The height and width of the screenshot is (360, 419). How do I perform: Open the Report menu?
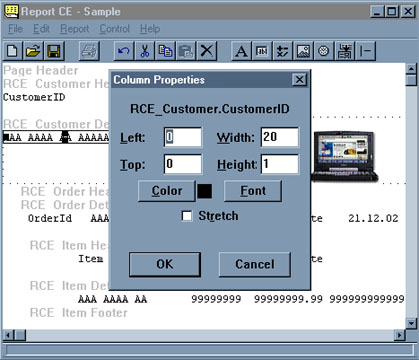pyautogui.click(x=75, y=29)
